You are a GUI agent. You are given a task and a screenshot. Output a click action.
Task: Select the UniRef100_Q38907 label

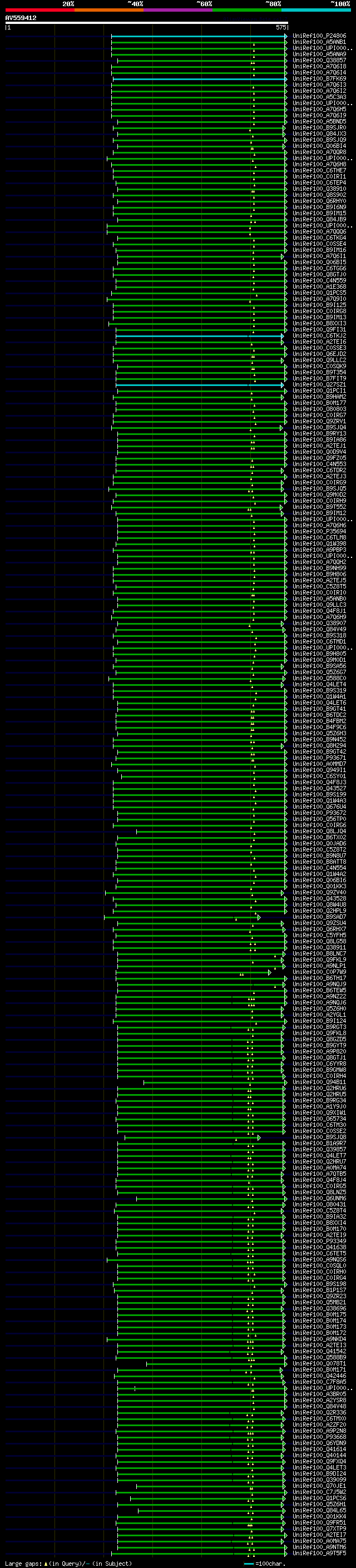[x=319, y=624]
